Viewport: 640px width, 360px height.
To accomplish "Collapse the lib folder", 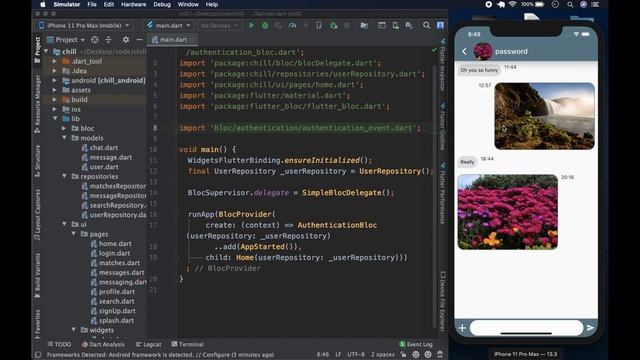I will point(55,119).
